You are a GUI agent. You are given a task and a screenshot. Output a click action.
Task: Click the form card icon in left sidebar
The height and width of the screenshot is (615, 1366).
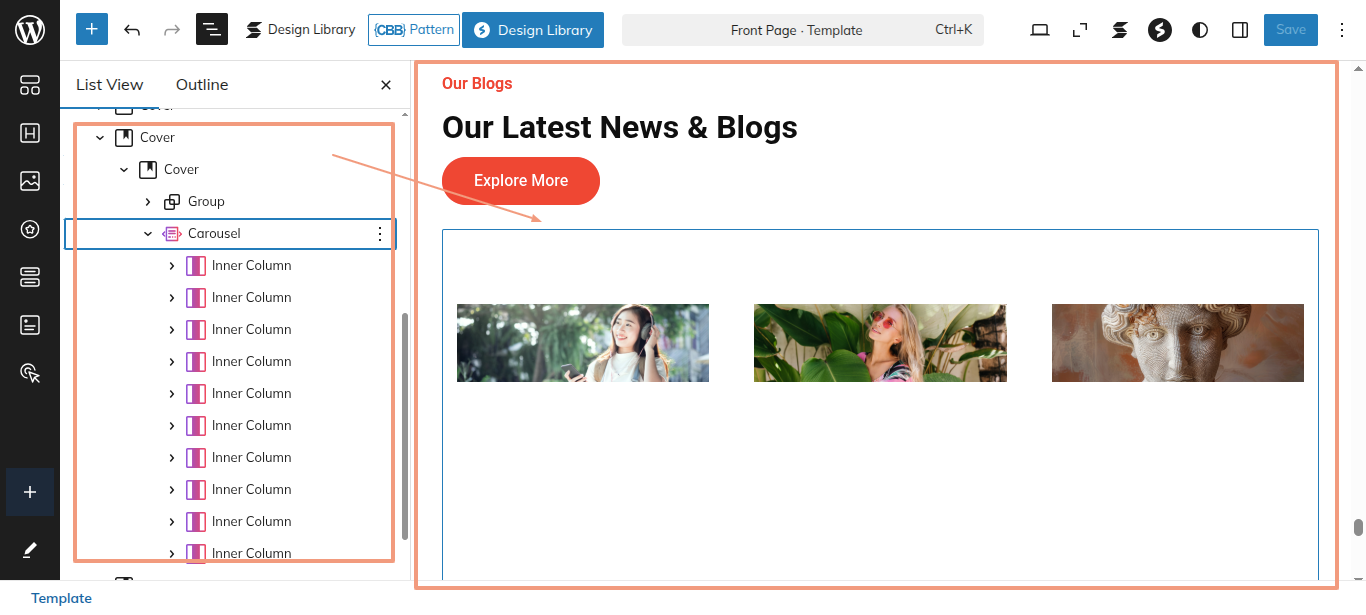tap(30, 325)
